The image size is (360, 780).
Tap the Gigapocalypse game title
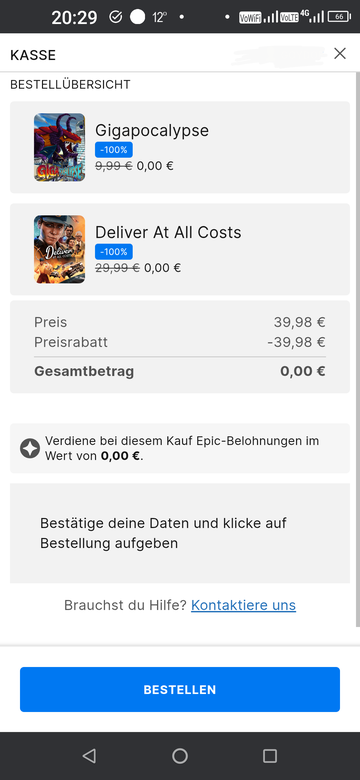152,130
